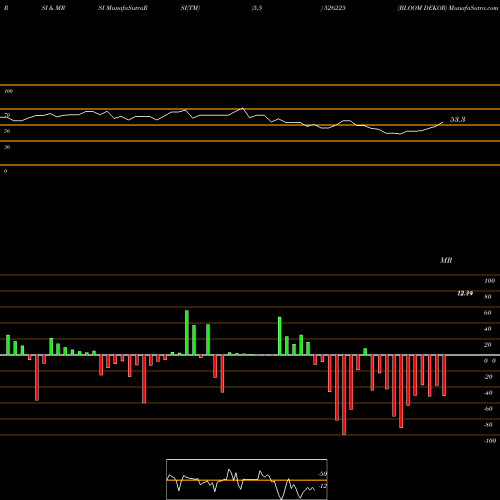Click the longest red MR histogram bar

coord(344,395)
